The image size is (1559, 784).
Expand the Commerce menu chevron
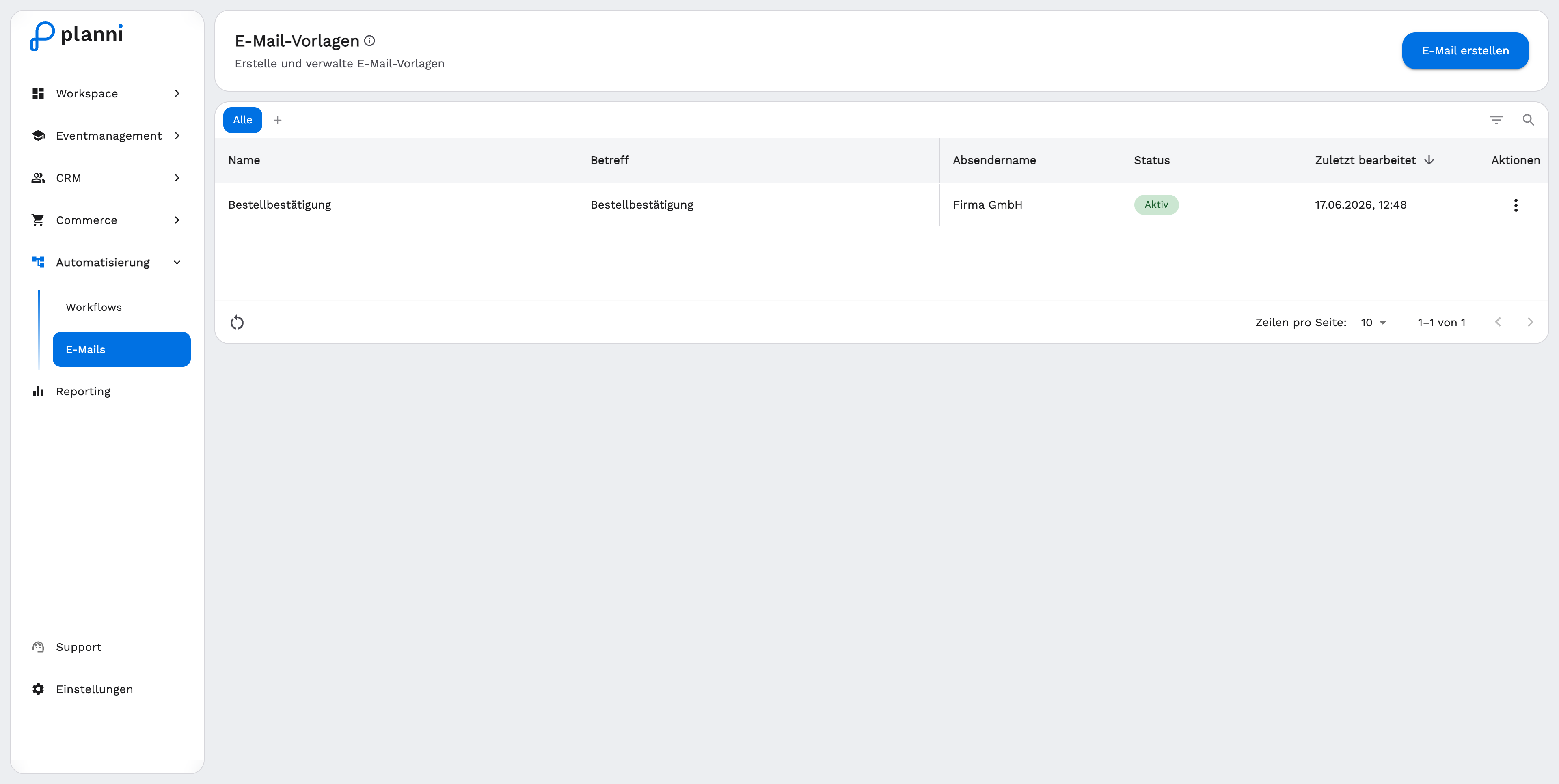coord(177,220)
